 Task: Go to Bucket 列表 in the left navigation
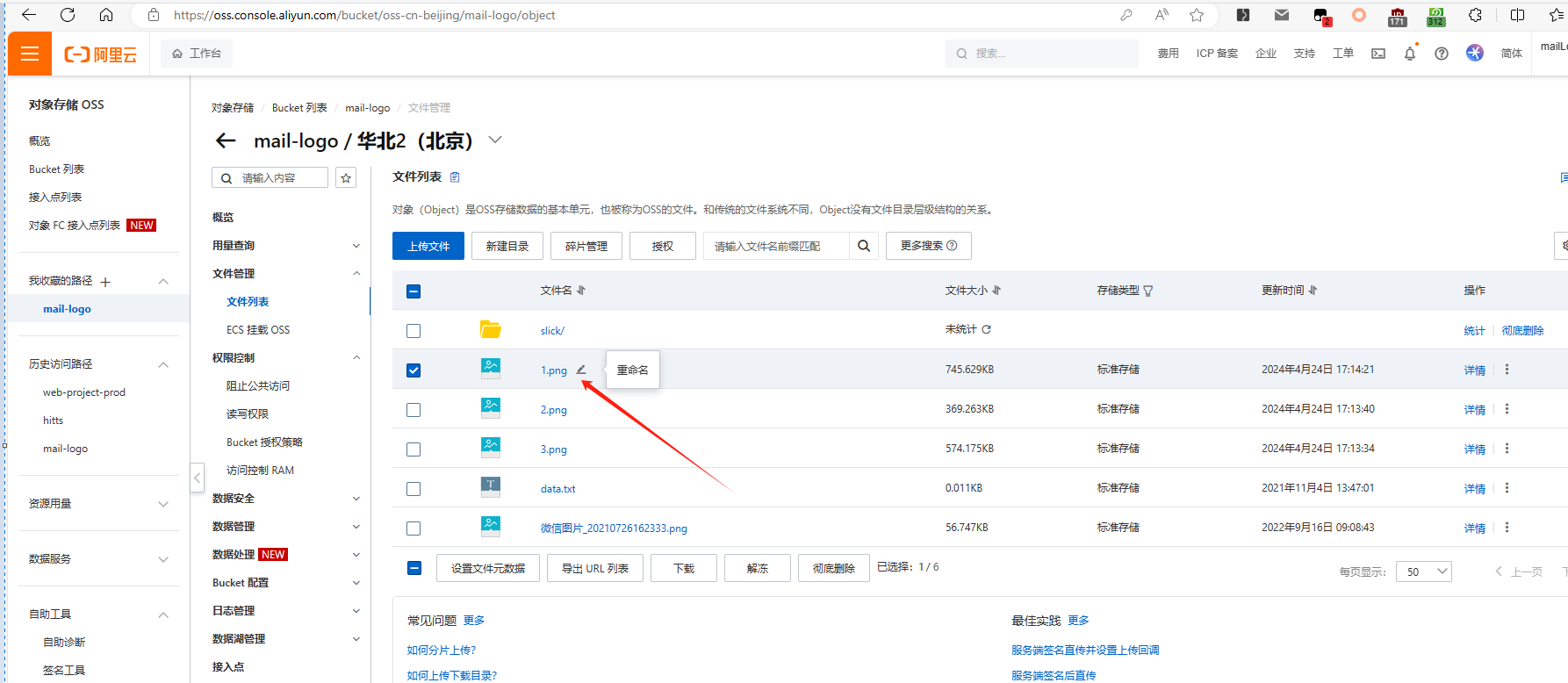tap(56, 169)
